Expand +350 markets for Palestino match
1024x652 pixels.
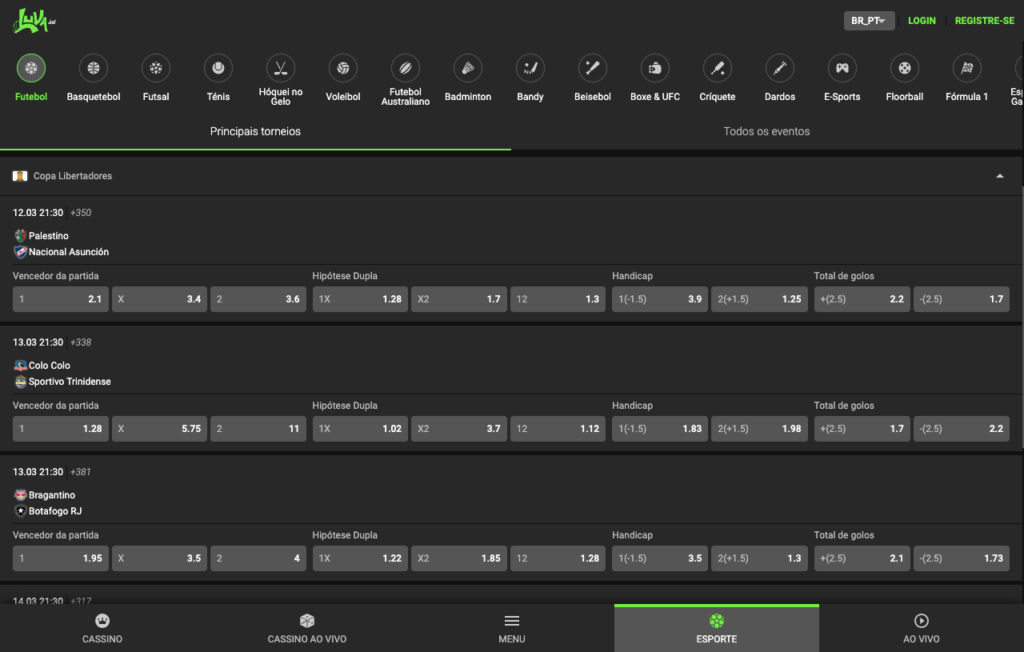click(x=81, y=212)
